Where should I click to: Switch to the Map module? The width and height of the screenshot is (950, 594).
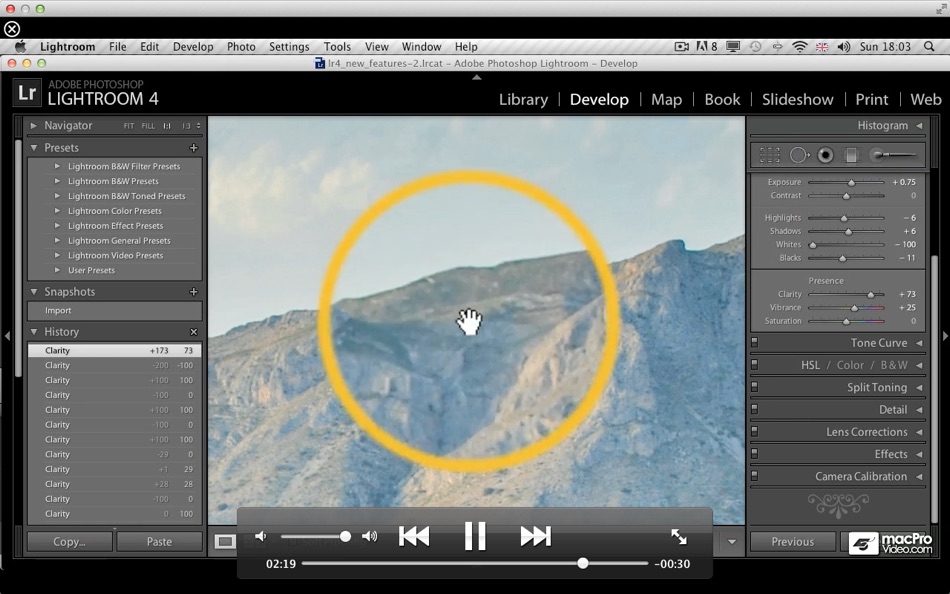tap(666, 99)
